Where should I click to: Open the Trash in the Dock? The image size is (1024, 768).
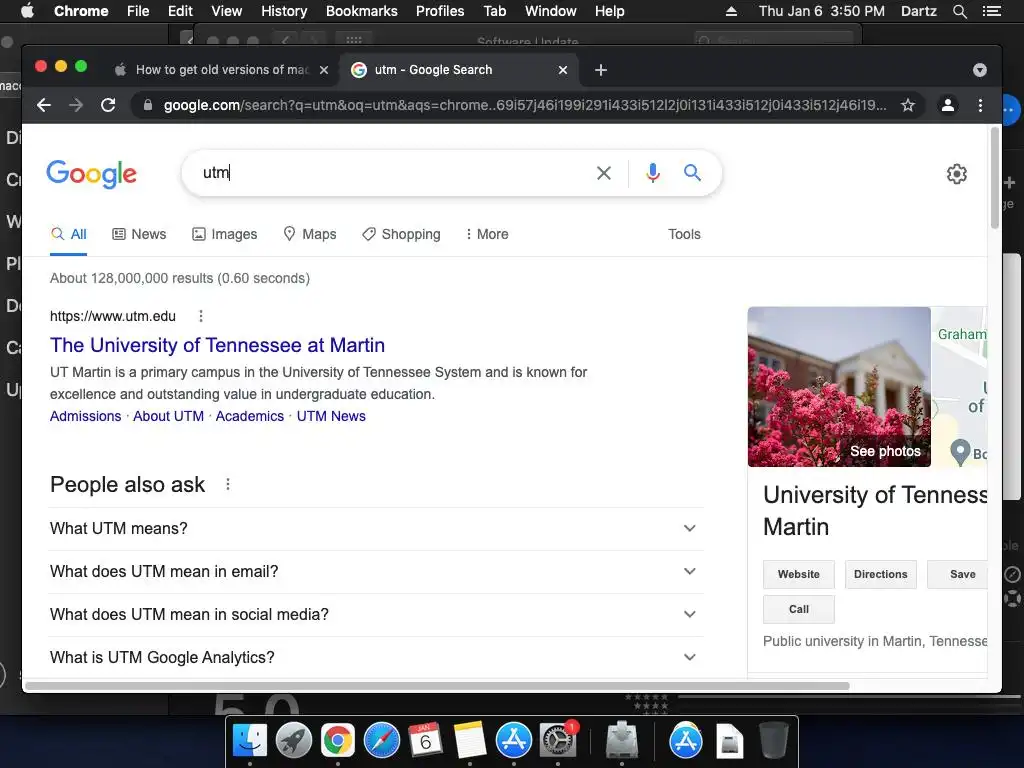[774, 741]
